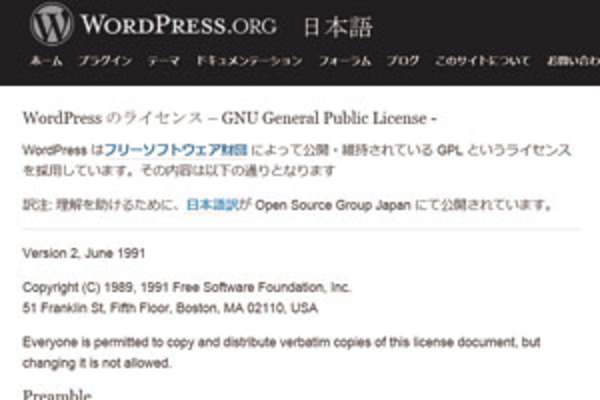Click the 51 Franklin St address line
Image resolution: width=600 pixels, height=400 pixels.
click(x=170, y=308)
